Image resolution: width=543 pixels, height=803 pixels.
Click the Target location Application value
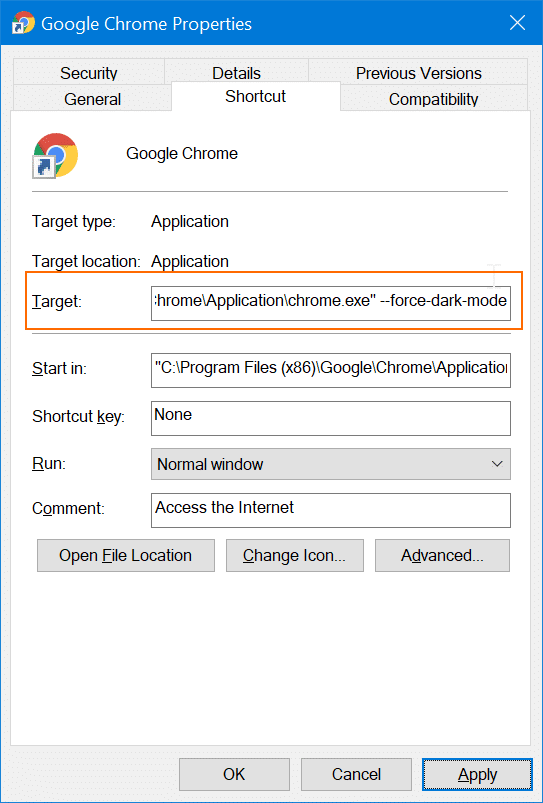tap(190, 262)
